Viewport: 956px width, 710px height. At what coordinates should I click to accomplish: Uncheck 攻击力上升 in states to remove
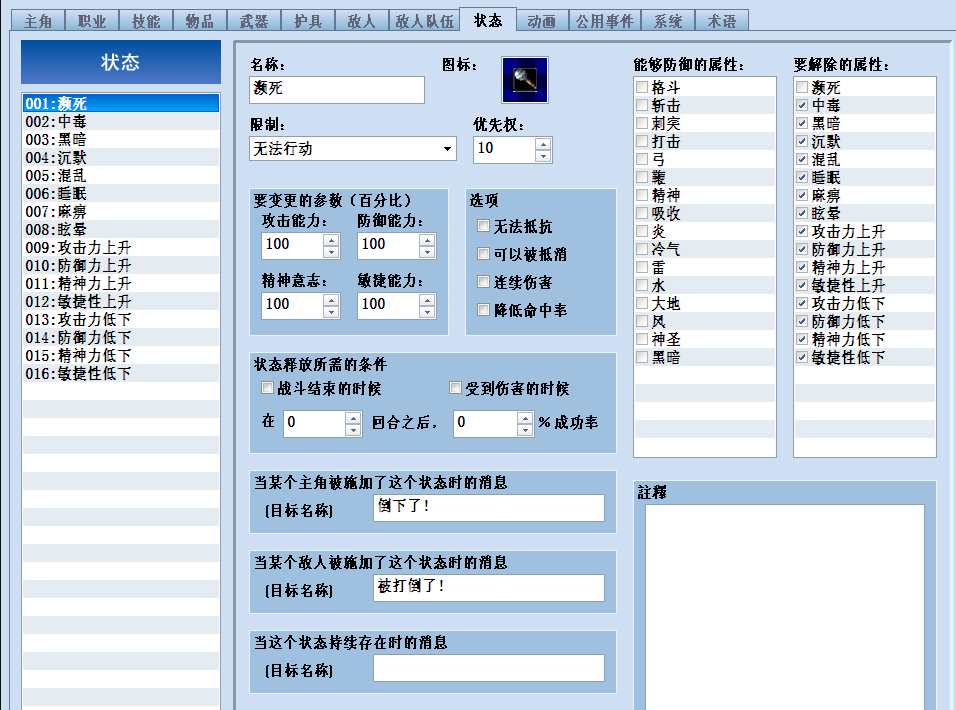[x=802, y=231]
